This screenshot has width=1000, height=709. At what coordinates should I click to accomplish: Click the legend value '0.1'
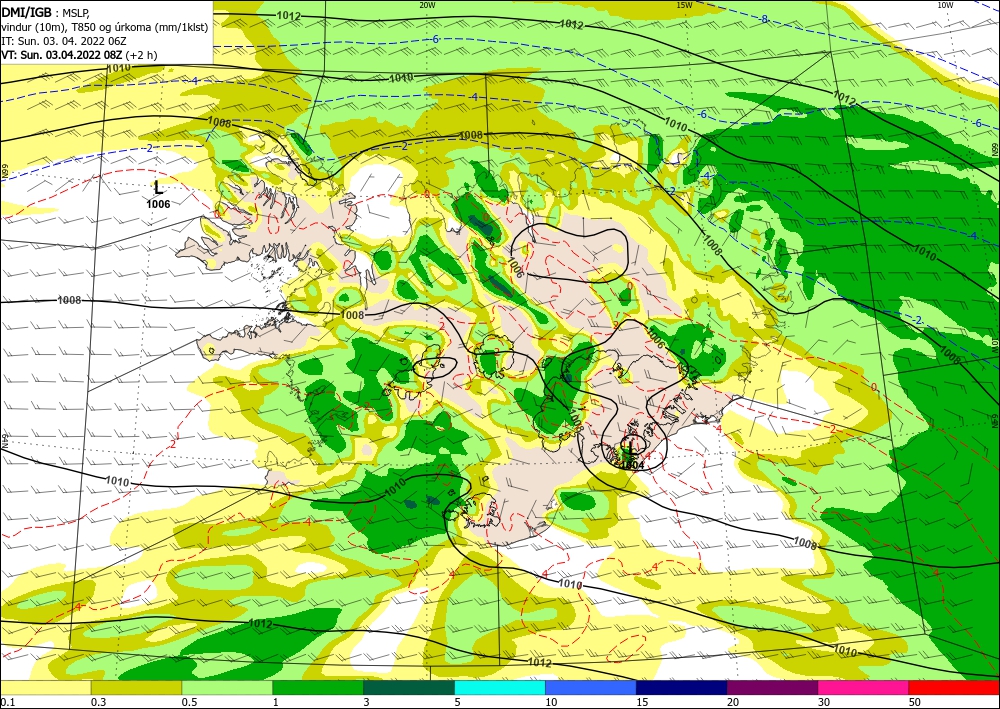pos(8,702)
